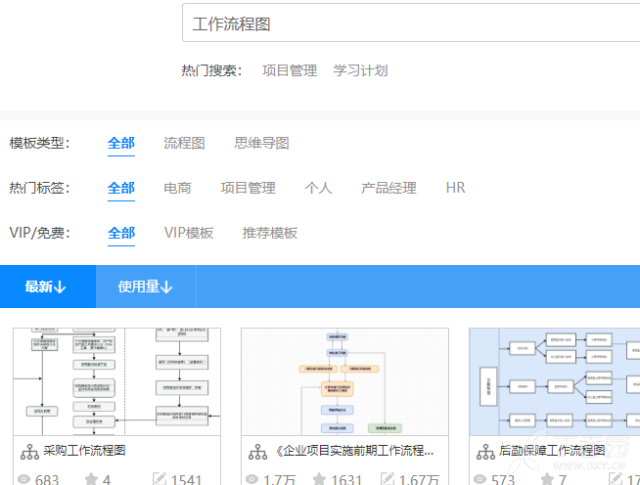Click the edit icon next to 1541
This screenshot has height=485, width=640.
point(159,479)
